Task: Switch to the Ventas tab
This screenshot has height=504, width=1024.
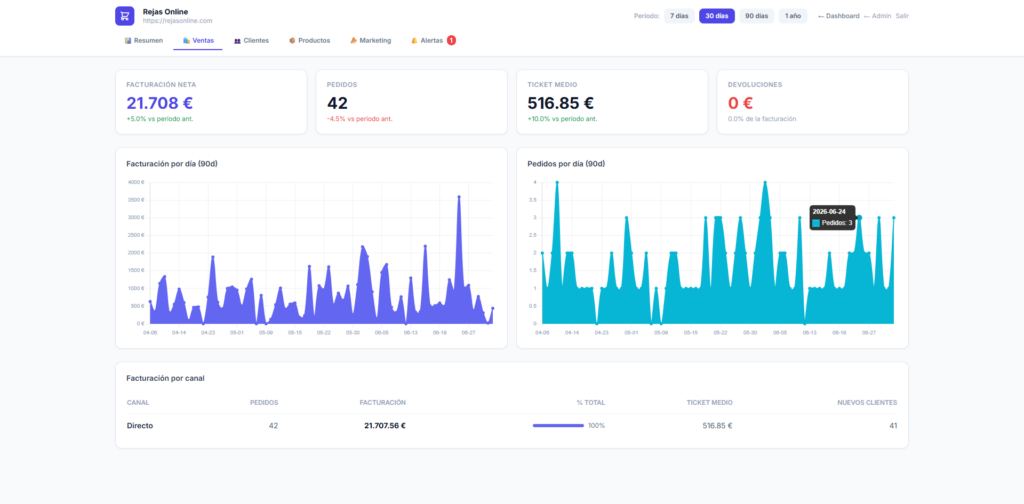Action: pos(198,40)
